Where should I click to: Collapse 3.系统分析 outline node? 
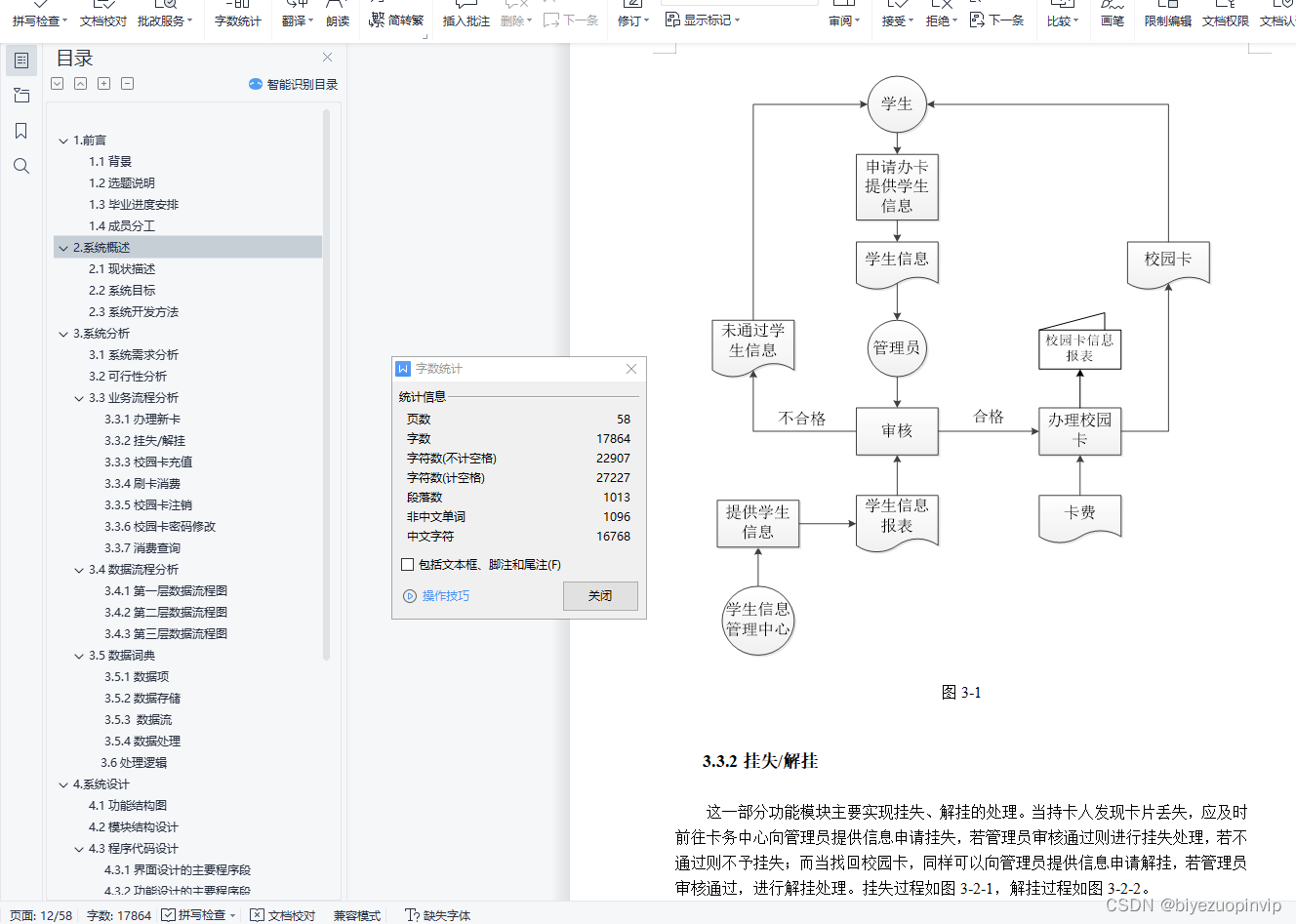pyautogui.click(x=63, y=334)
